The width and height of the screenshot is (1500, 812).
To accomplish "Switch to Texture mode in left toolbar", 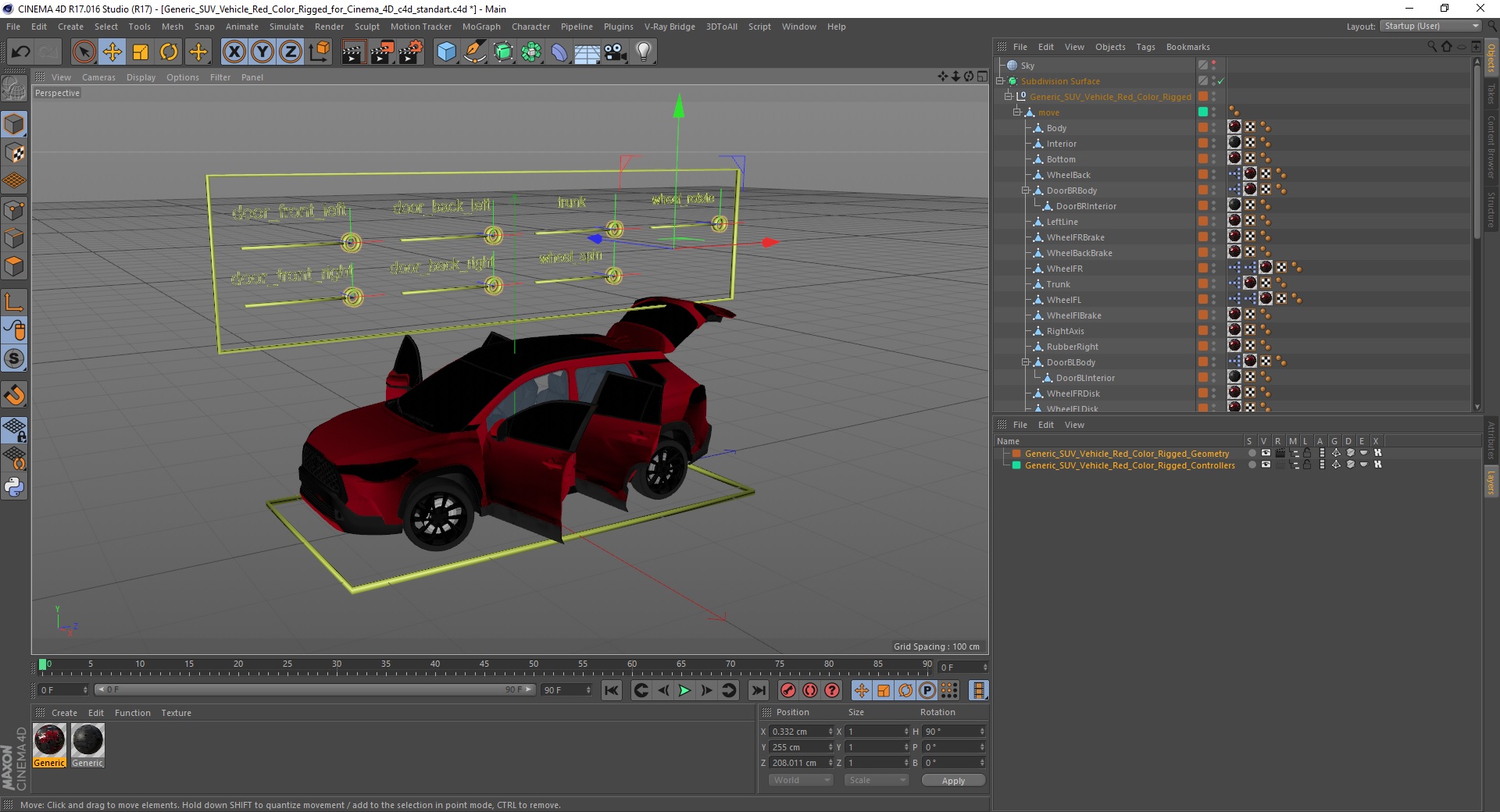I will 14,153.
